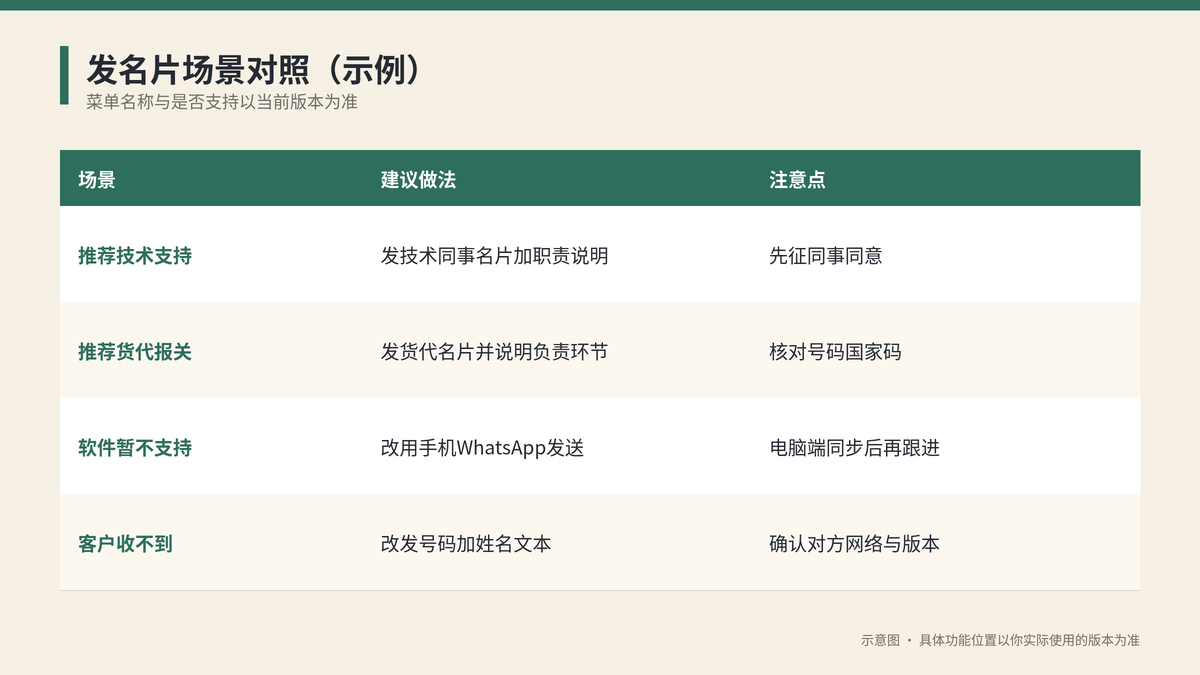
Task: Click cell 先征同事同意
Action: pos(826,255)
